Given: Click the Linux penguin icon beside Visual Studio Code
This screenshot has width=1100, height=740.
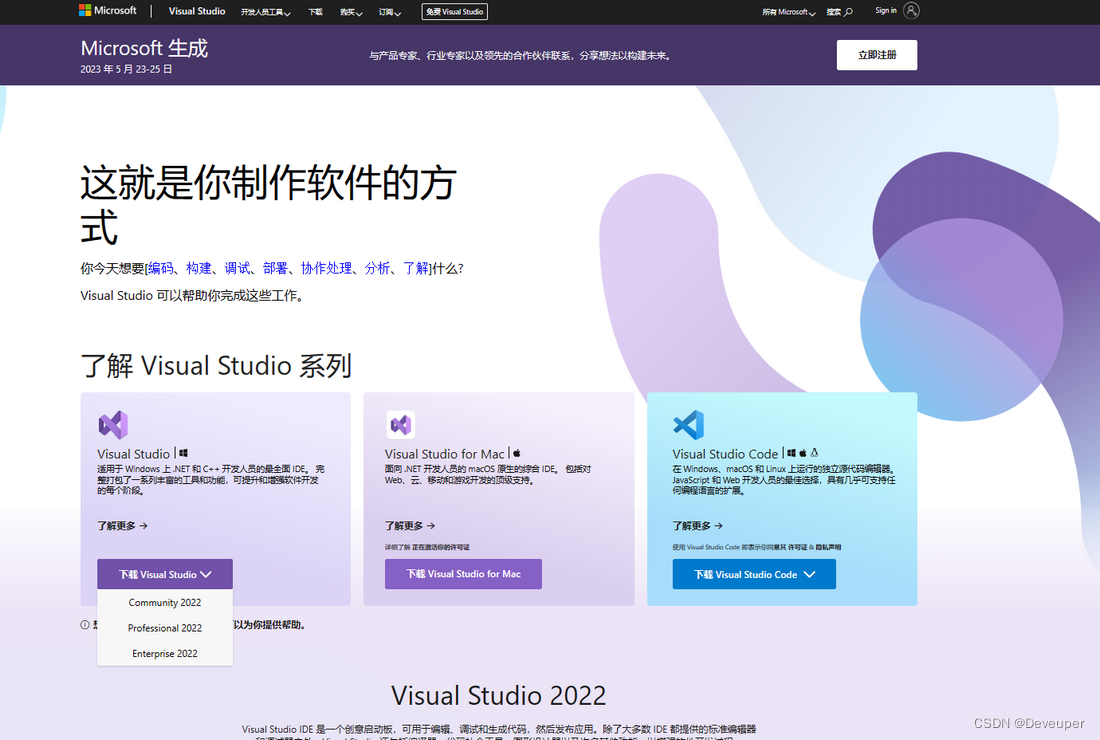Looking at the screenshot, I should tap(814, 453).
